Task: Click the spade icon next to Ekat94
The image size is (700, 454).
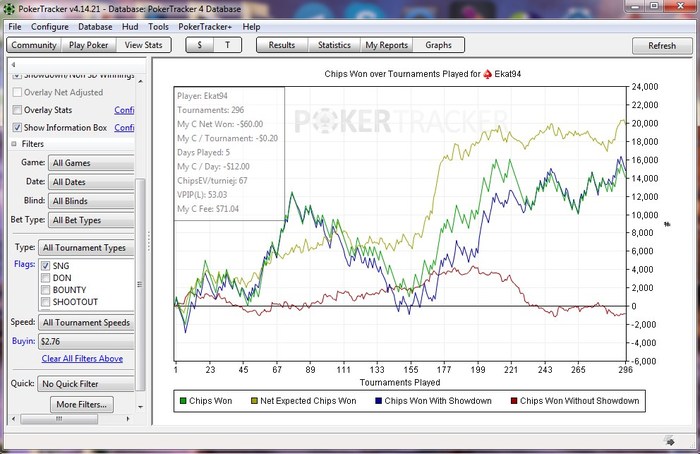Action: (x=488, y=74)
